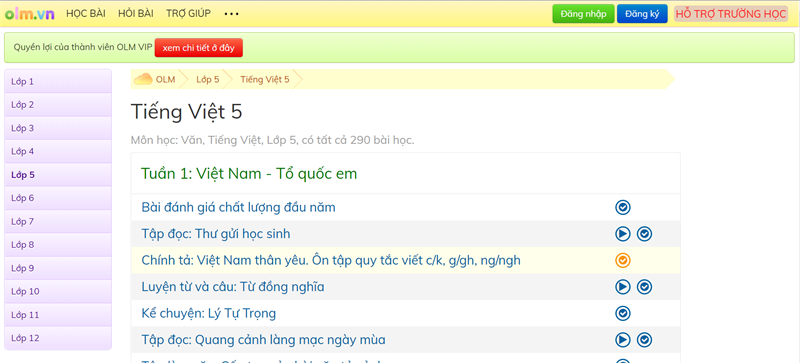Select Lớp 5 in sidebar

(x=58, y=175)
